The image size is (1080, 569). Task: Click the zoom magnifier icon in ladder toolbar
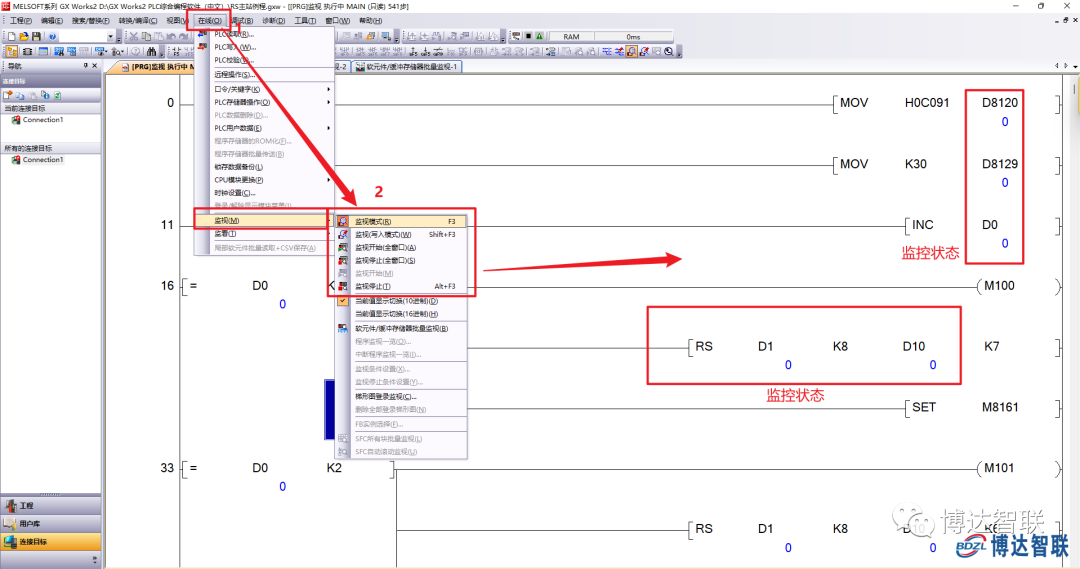tap(669, 52)
